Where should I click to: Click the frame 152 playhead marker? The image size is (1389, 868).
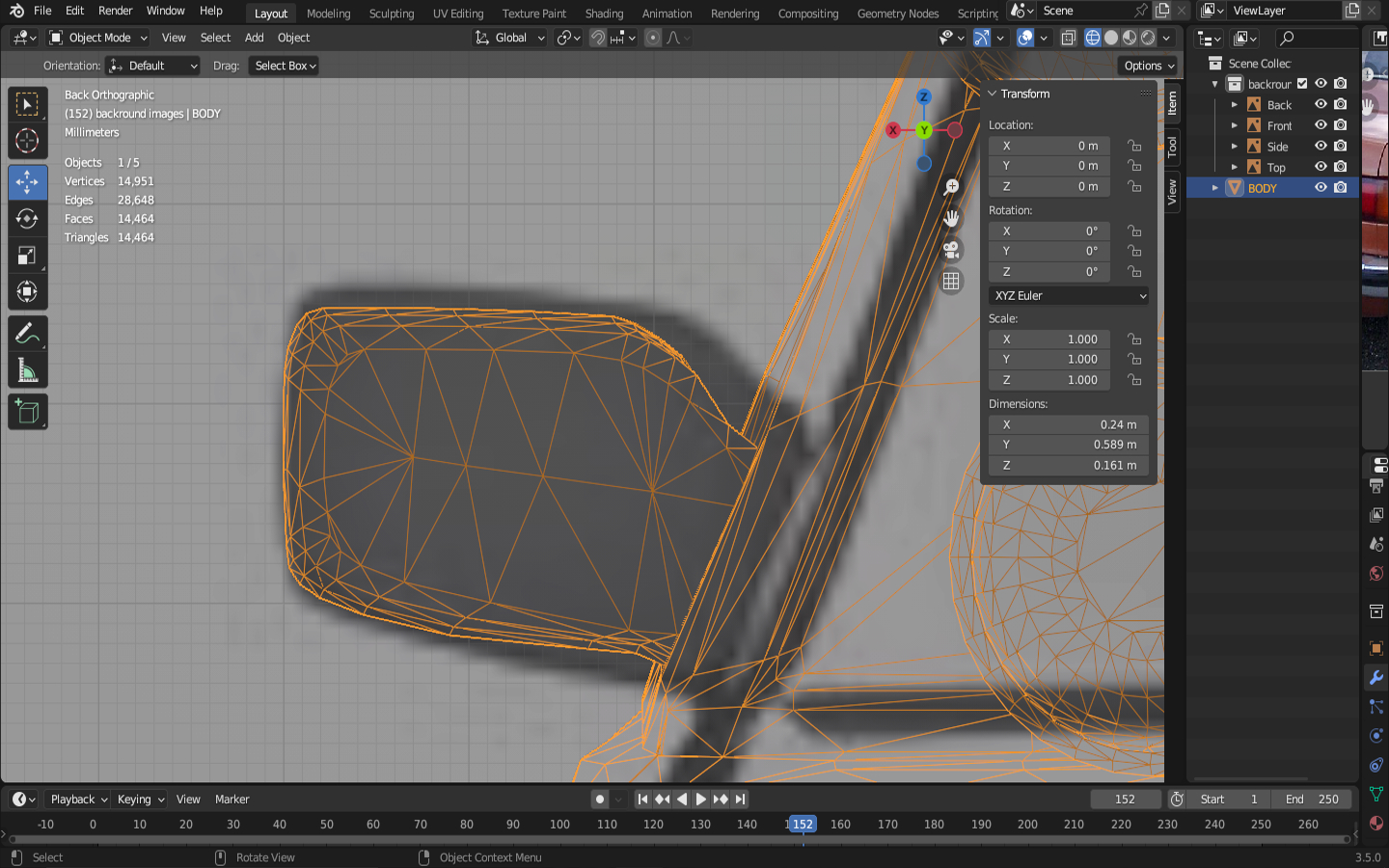803,825
